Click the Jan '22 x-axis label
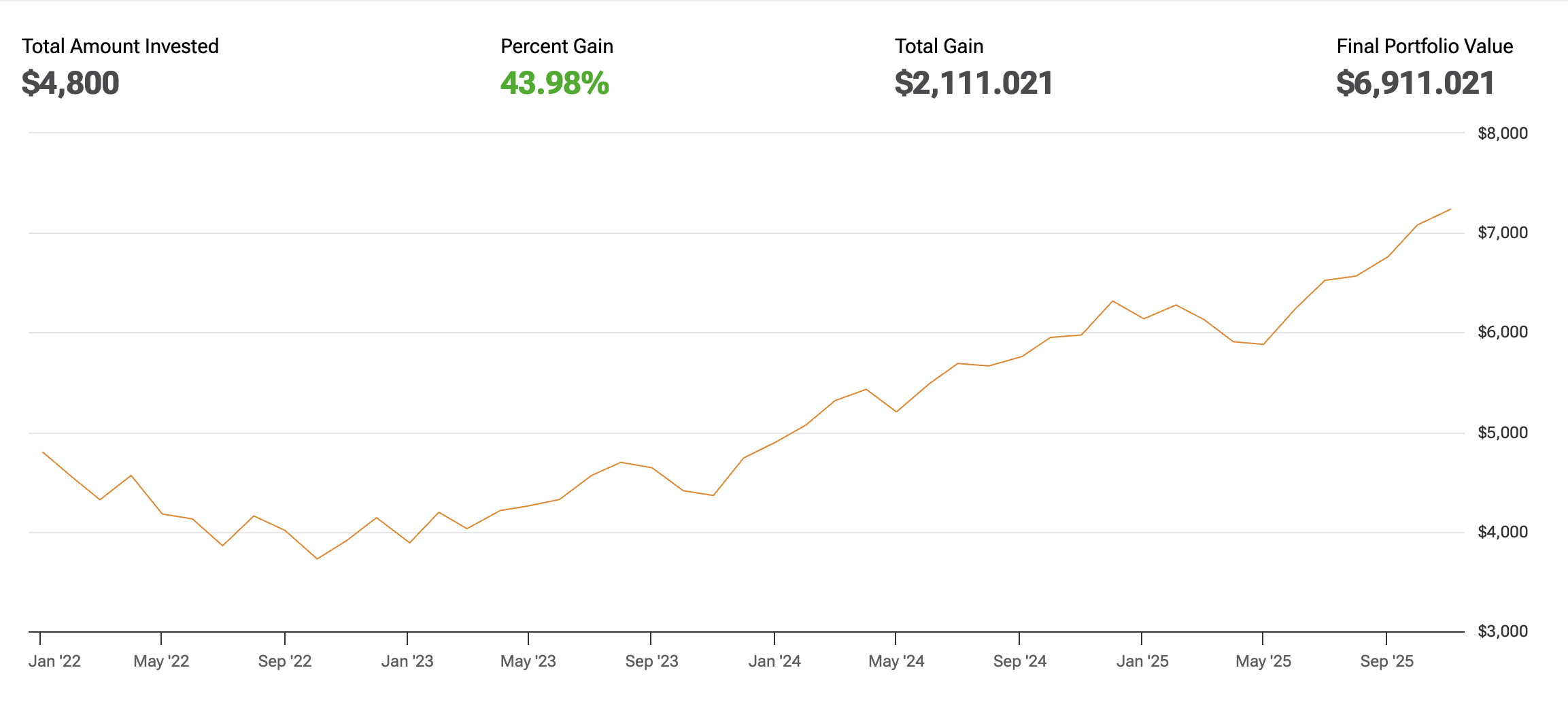Image resolution: width=1568 pixels, height=717 pixels. tap(54, 661)
